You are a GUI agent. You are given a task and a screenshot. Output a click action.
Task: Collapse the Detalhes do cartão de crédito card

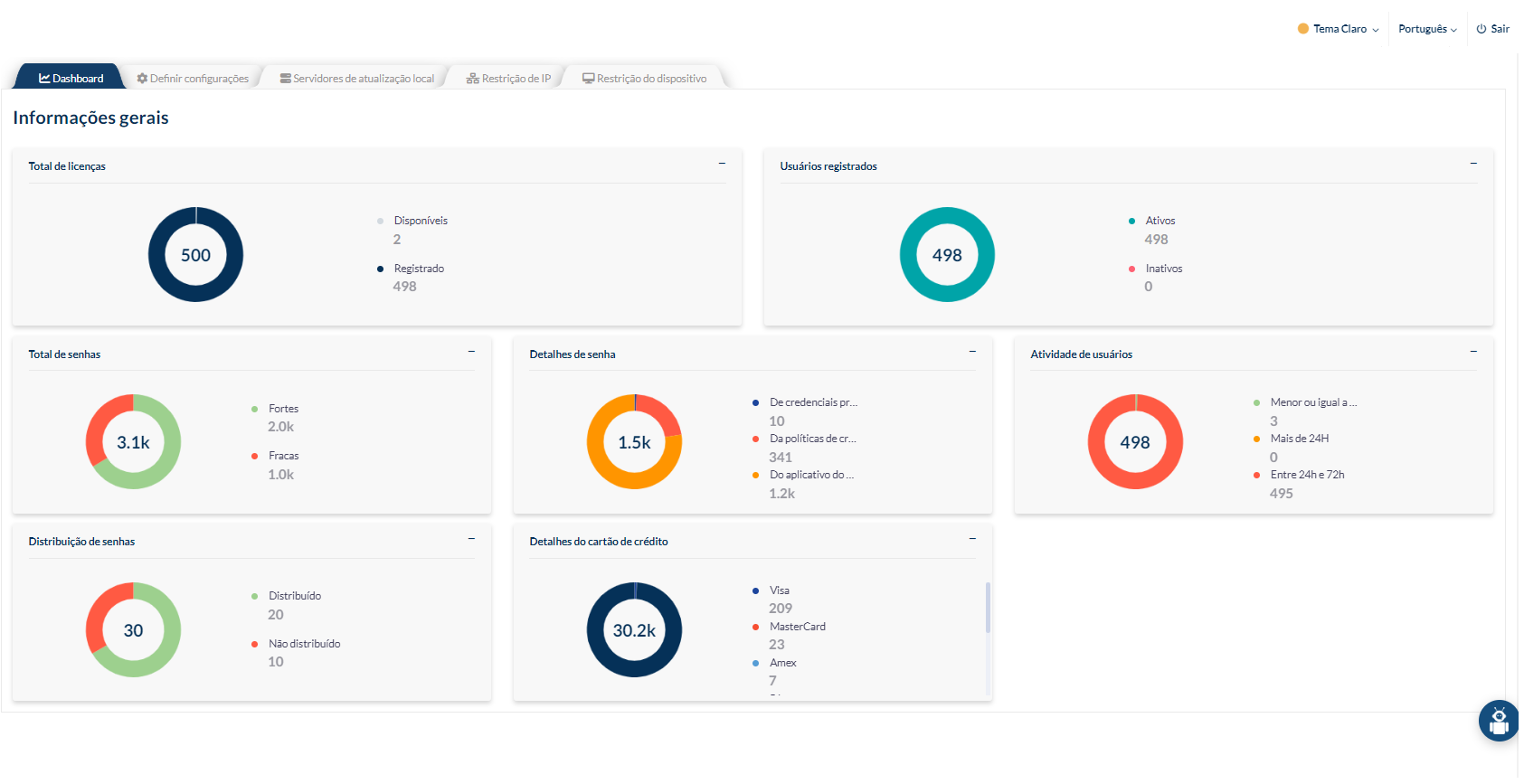click(x=972, y=539)
